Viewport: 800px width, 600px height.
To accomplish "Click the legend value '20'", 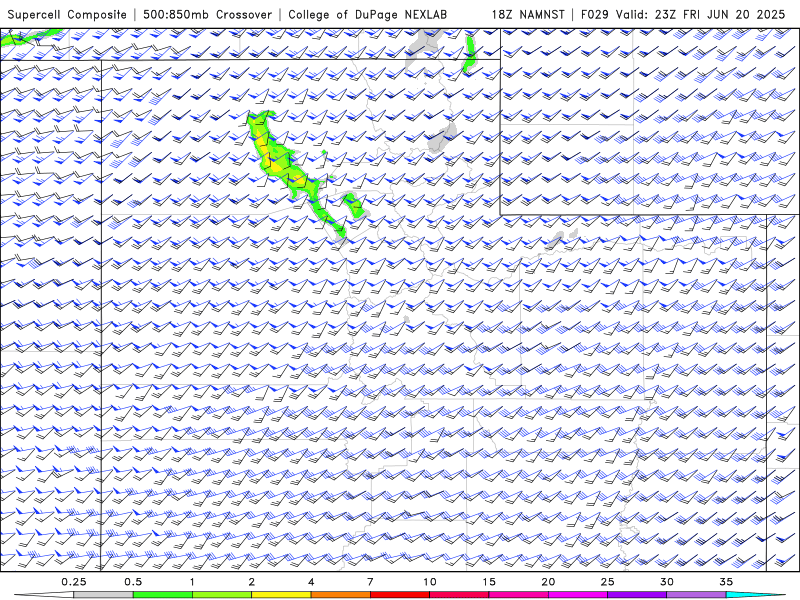I will point(548,582).
